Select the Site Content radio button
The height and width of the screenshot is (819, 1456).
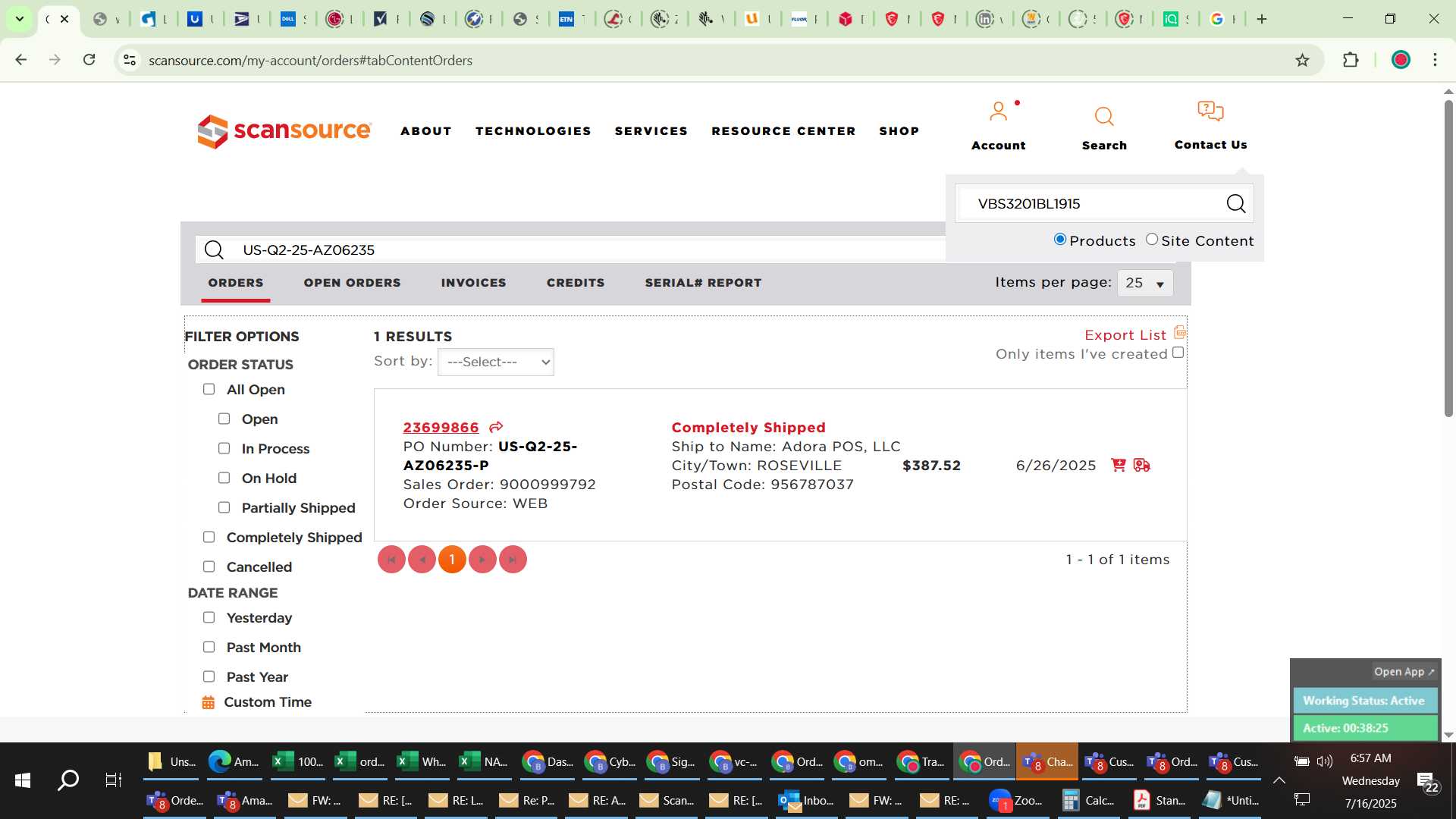click(1152, 240)
